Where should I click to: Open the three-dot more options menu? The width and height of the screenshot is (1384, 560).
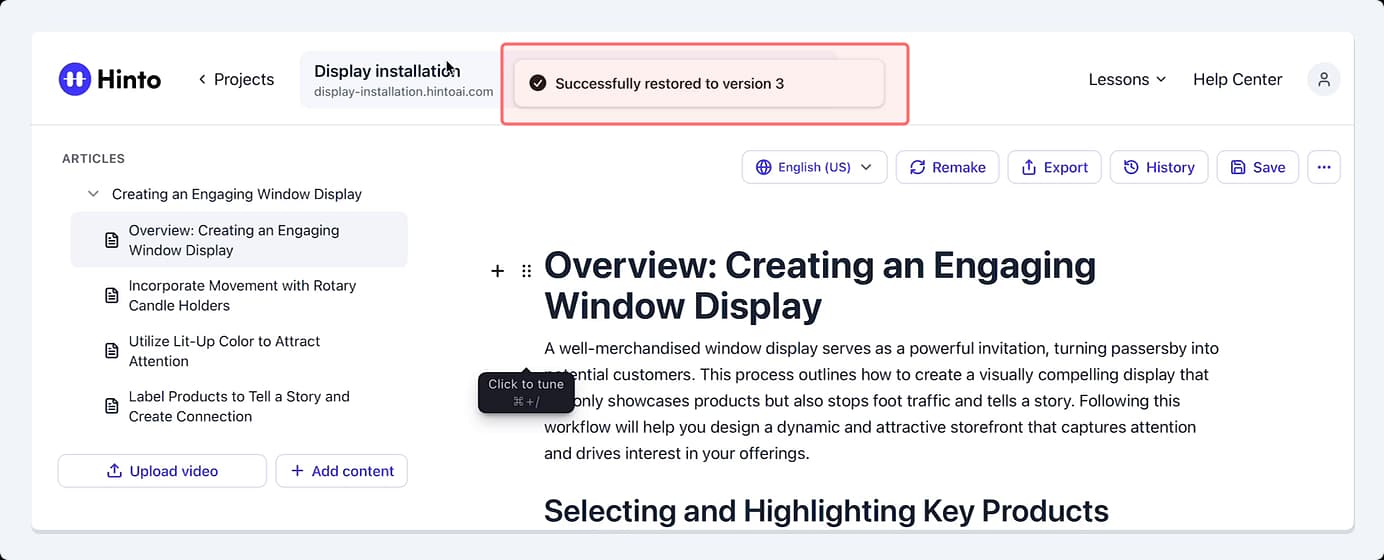(1324, 167)
